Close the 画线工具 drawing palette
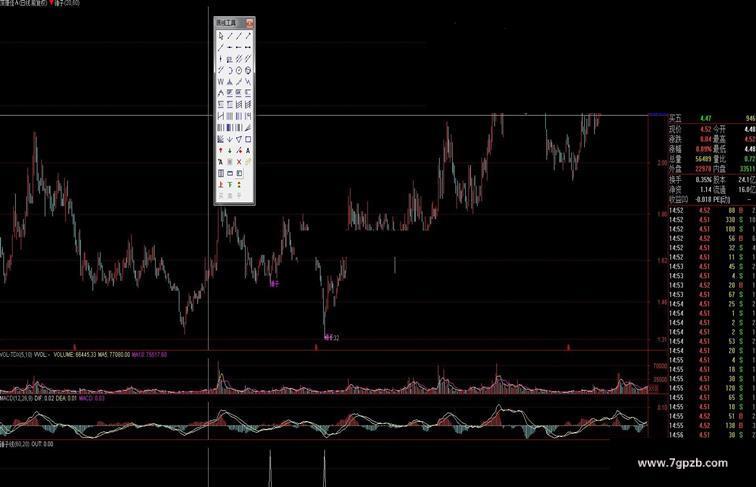The width and height of the screenshot is (756, 487). (x=250, y=23)
